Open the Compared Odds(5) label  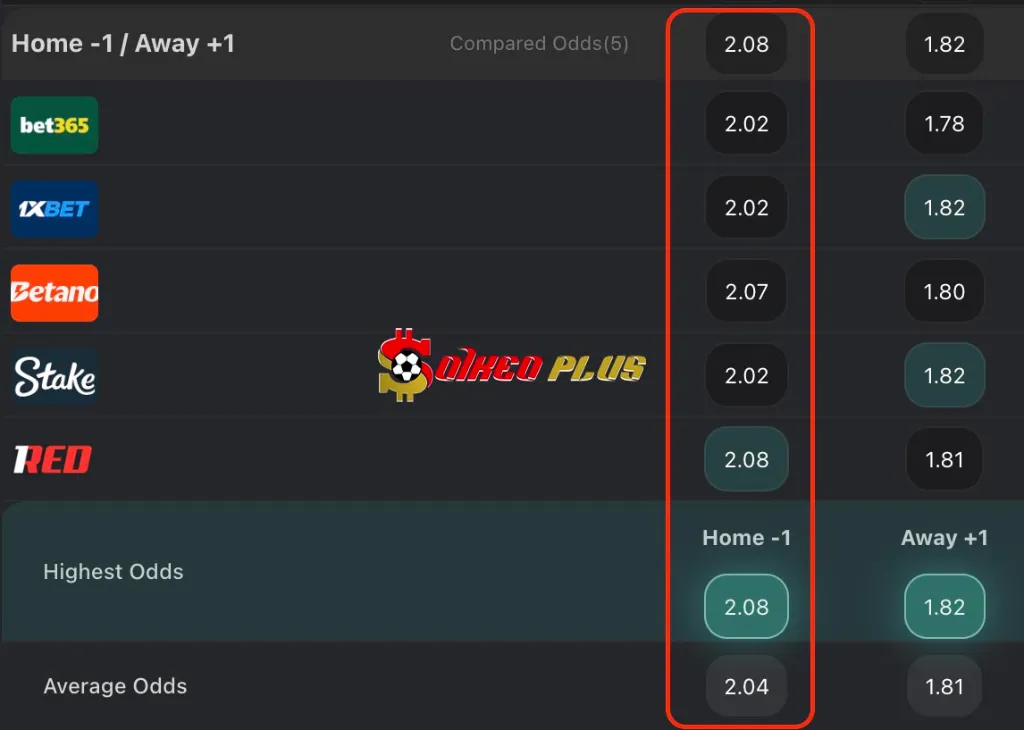539,44
